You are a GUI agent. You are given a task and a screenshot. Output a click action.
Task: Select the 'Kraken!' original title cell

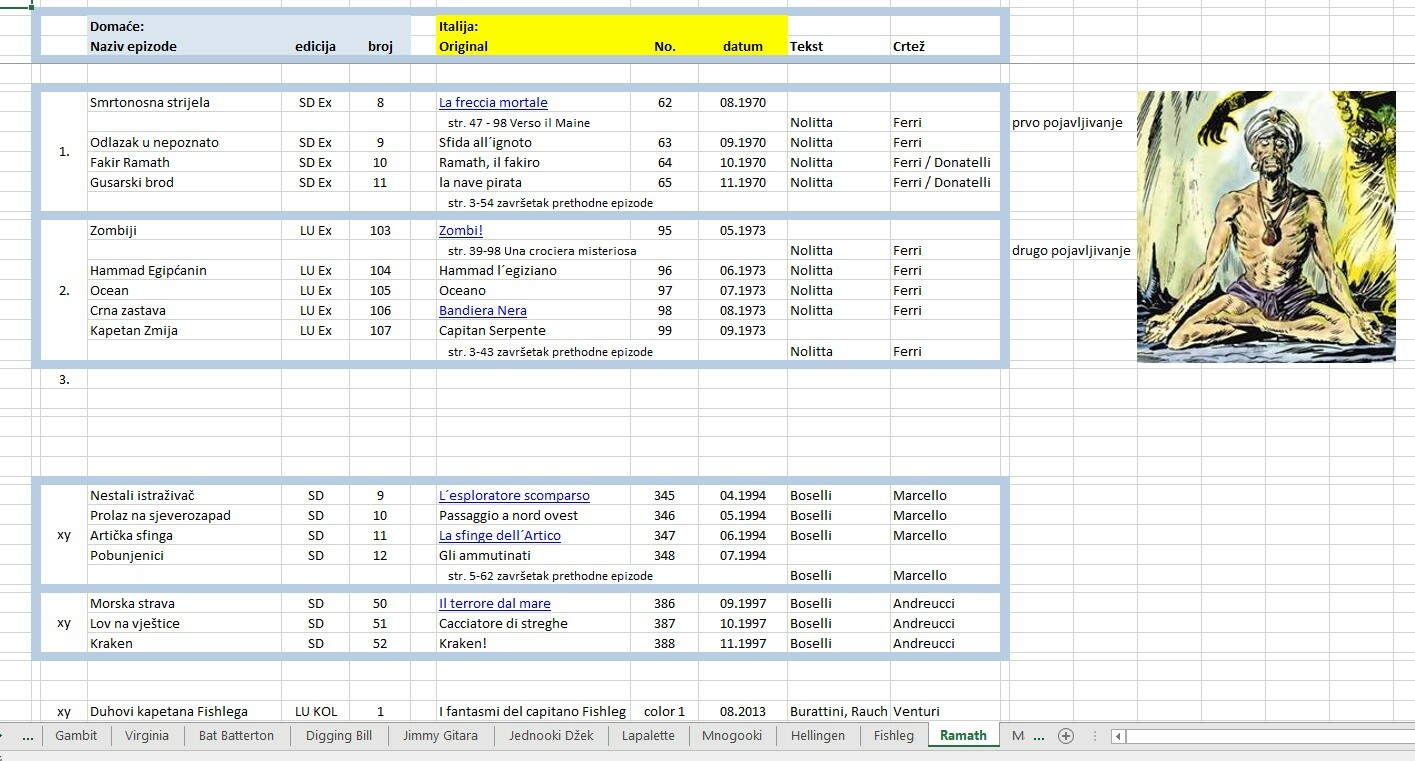(533, 644)
